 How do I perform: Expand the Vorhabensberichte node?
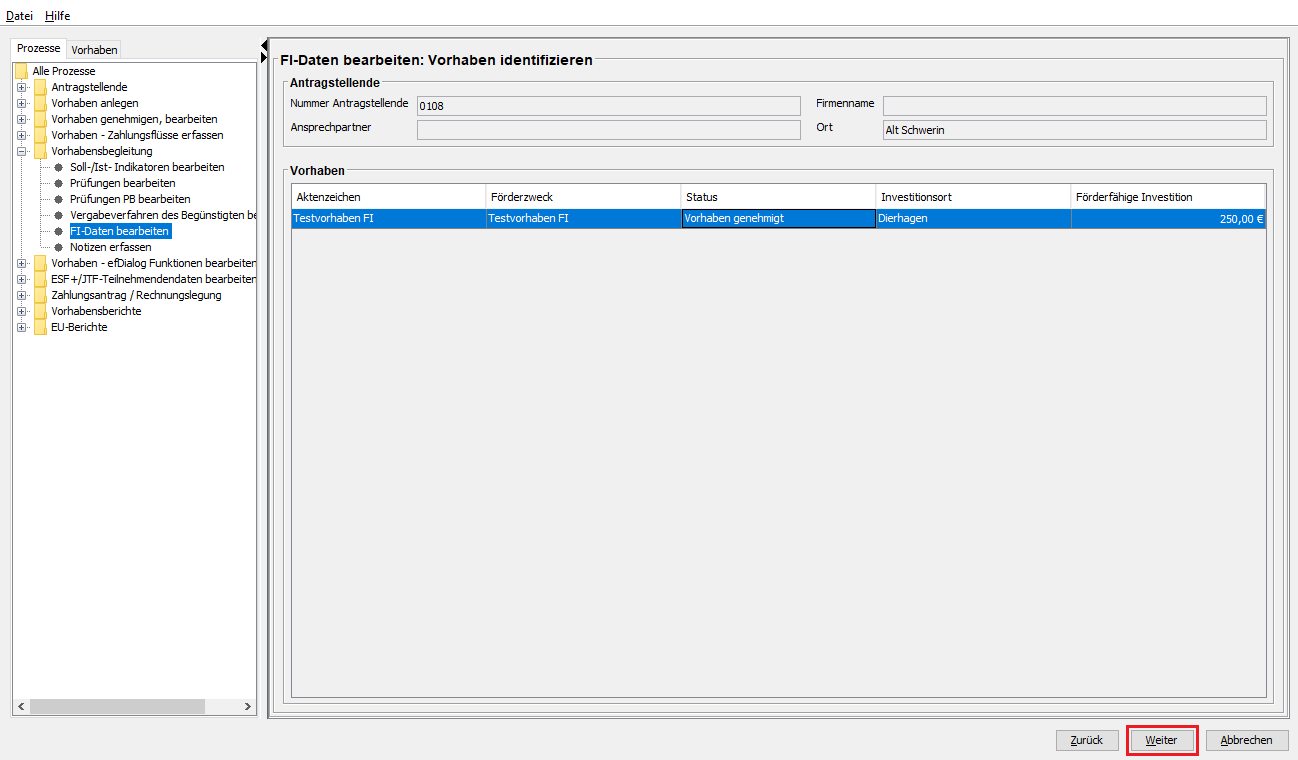pyautogui.click(x=21, y=311)
